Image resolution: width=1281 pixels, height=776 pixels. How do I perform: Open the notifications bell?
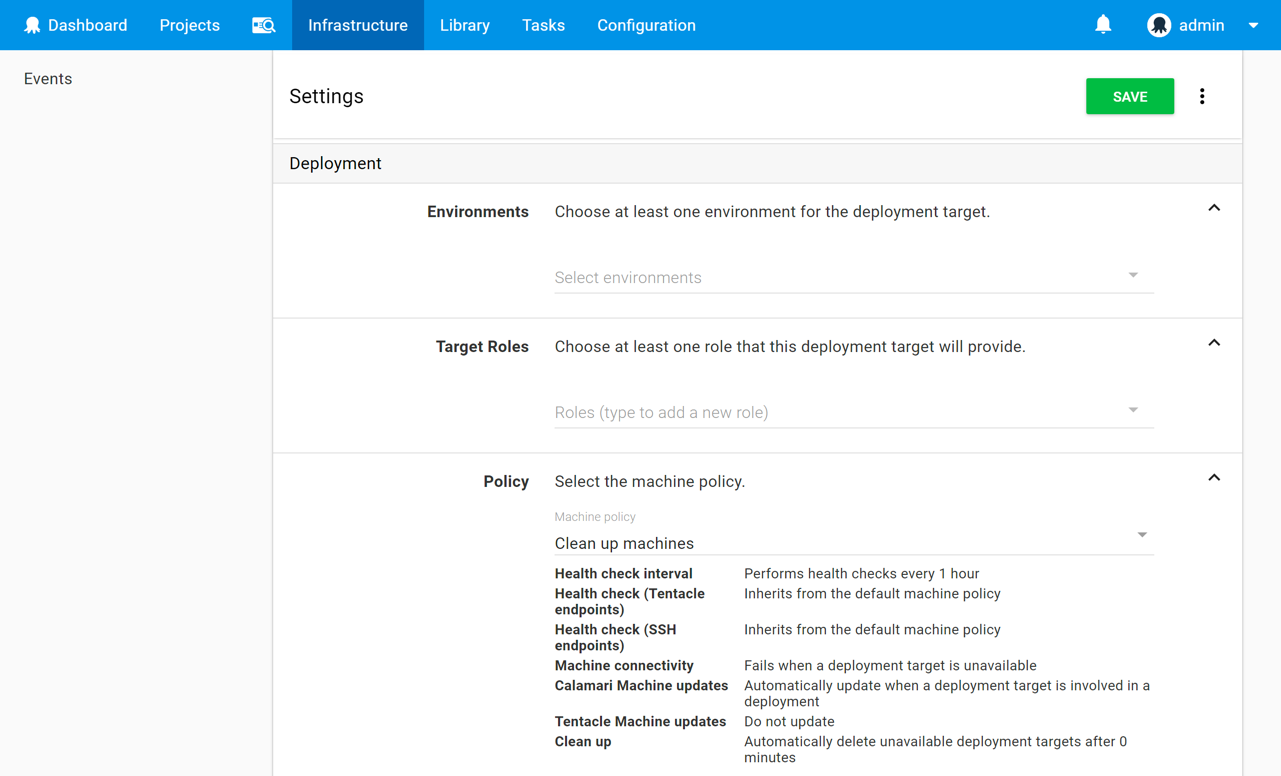click(x=1103, y=25)
